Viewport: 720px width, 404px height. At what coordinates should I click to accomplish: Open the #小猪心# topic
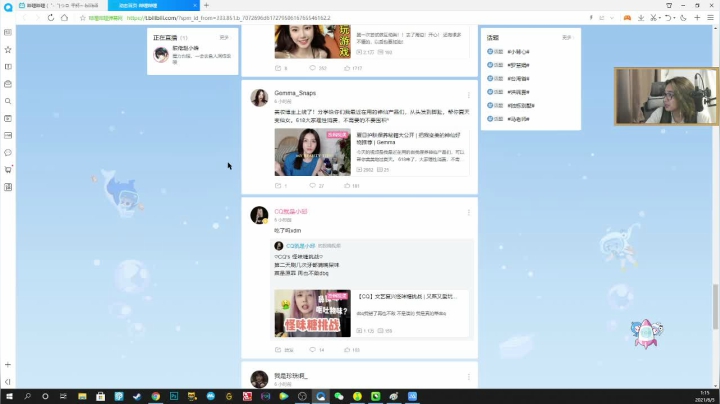click(x=518, y=52)
